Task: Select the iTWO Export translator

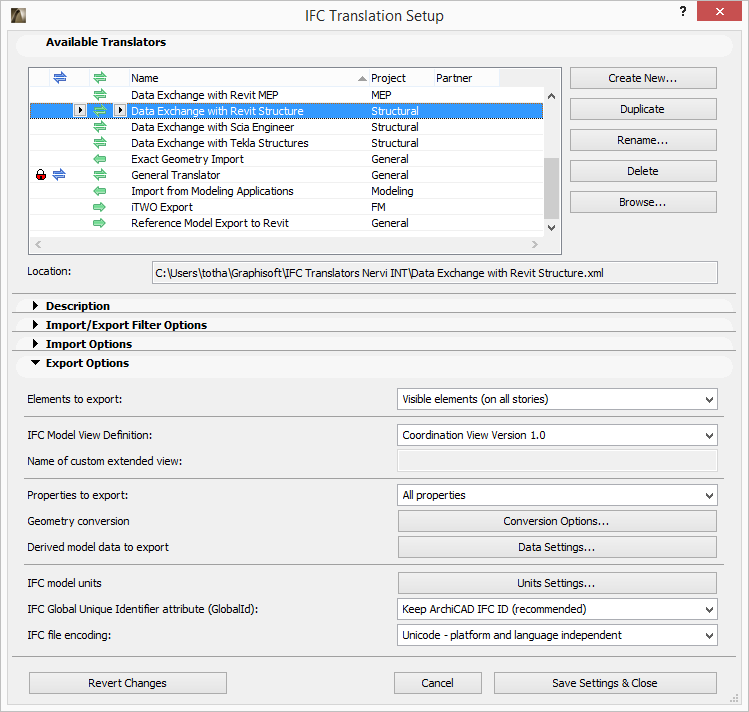Action: pyautogui.click(x=287, y=207)
